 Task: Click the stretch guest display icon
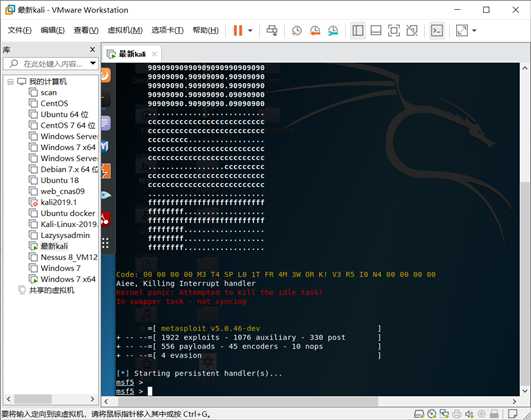click(462, 30)
